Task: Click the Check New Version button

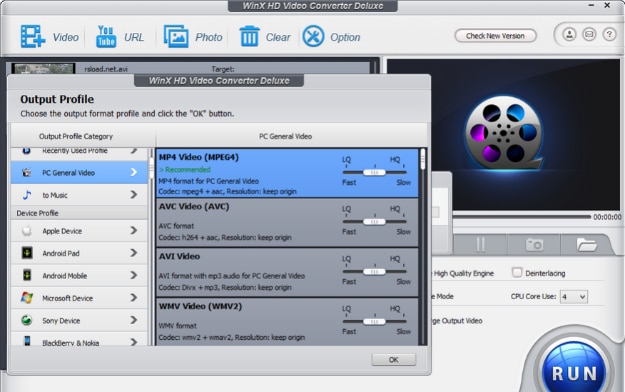Action: [495, 36]
